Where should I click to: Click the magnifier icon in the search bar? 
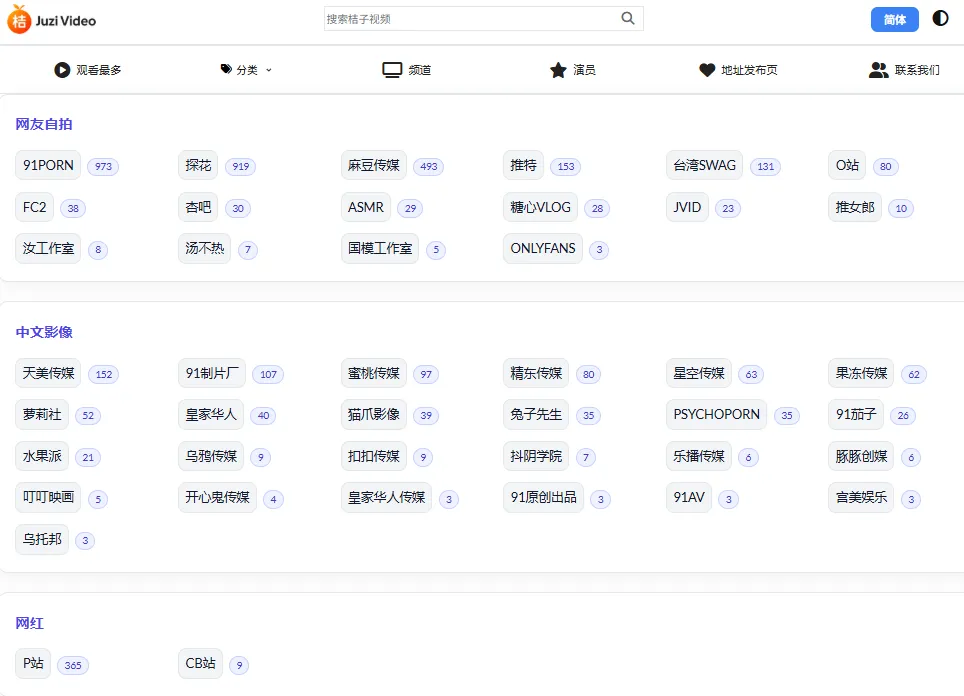(627, 18)
